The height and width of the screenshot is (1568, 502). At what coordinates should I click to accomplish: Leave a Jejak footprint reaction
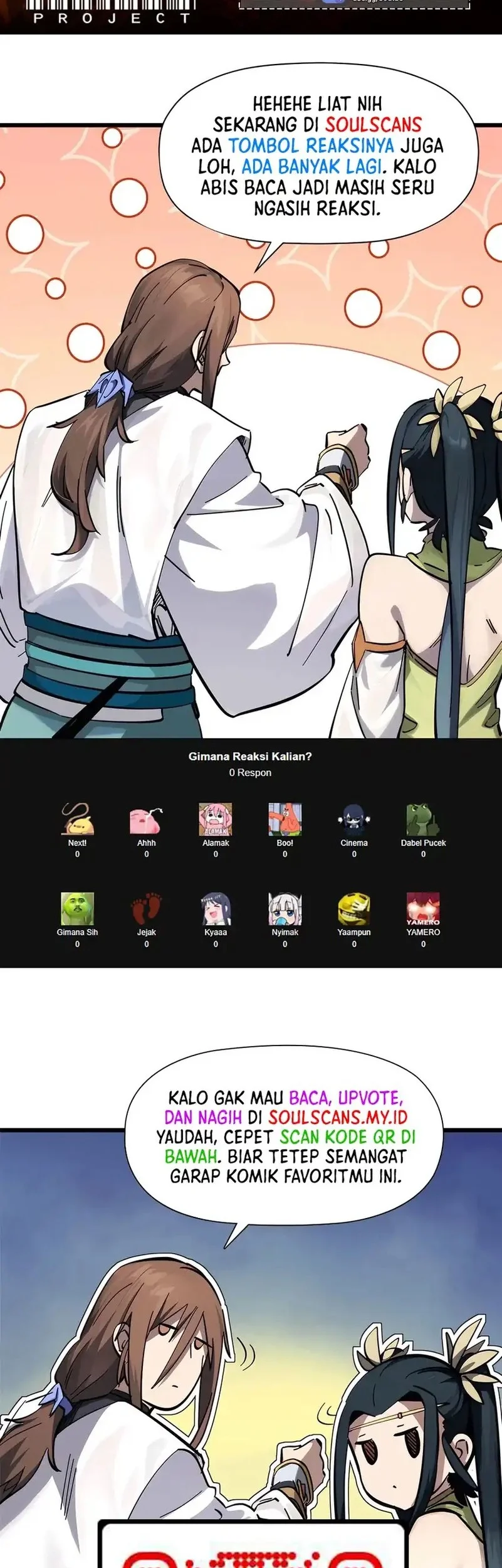click(147, 909)
